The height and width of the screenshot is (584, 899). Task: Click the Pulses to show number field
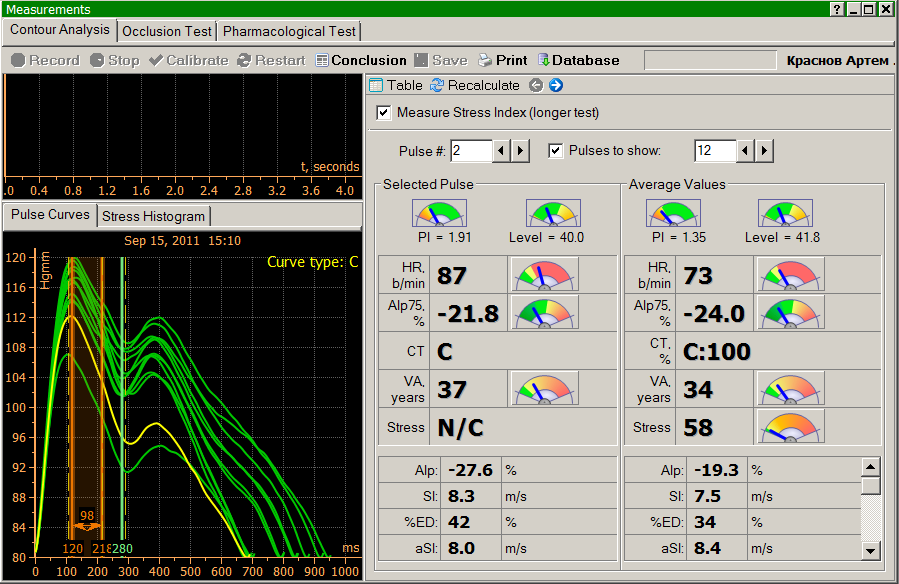coord(715,151)
